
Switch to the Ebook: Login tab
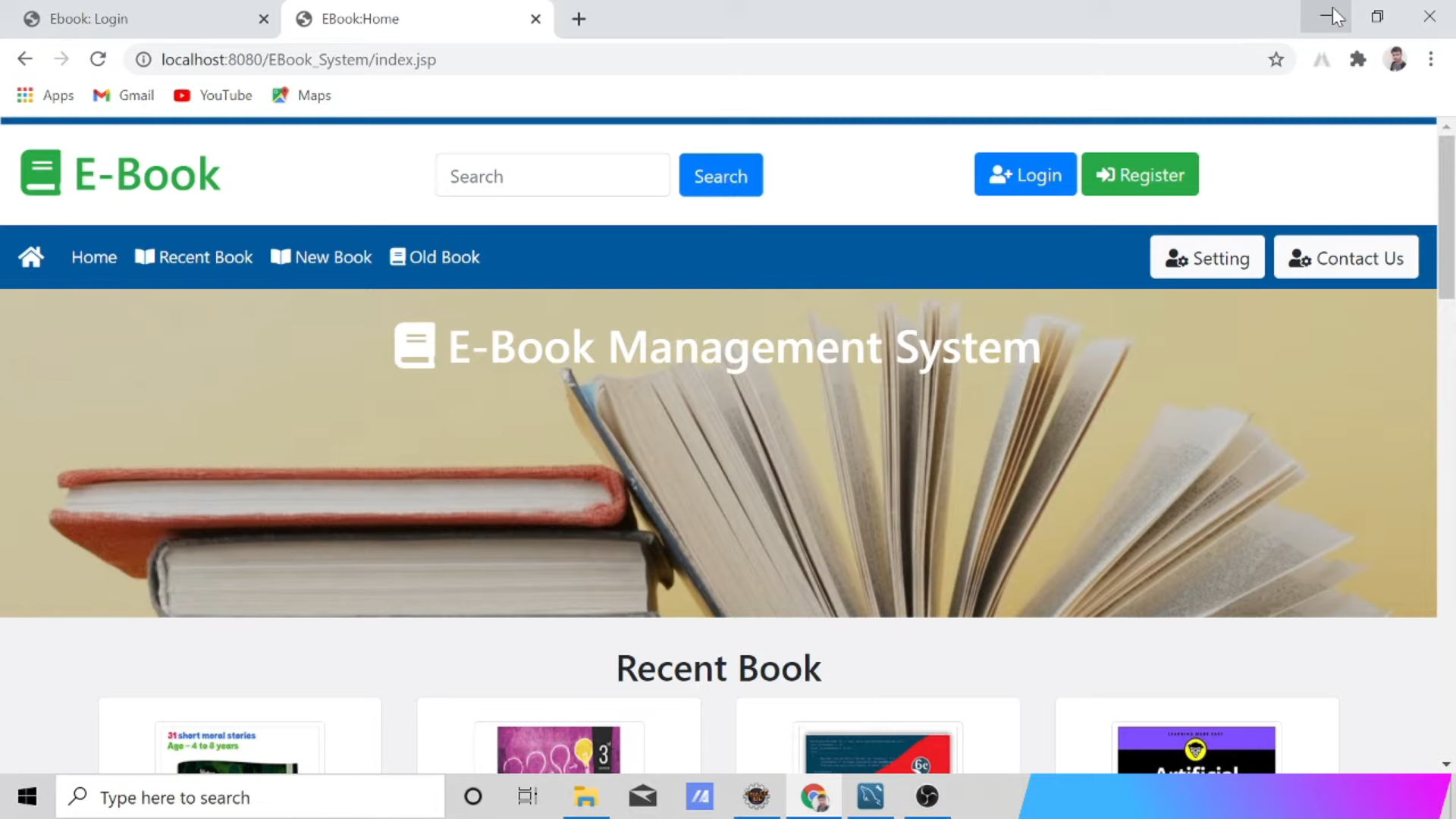coord(136,19)
